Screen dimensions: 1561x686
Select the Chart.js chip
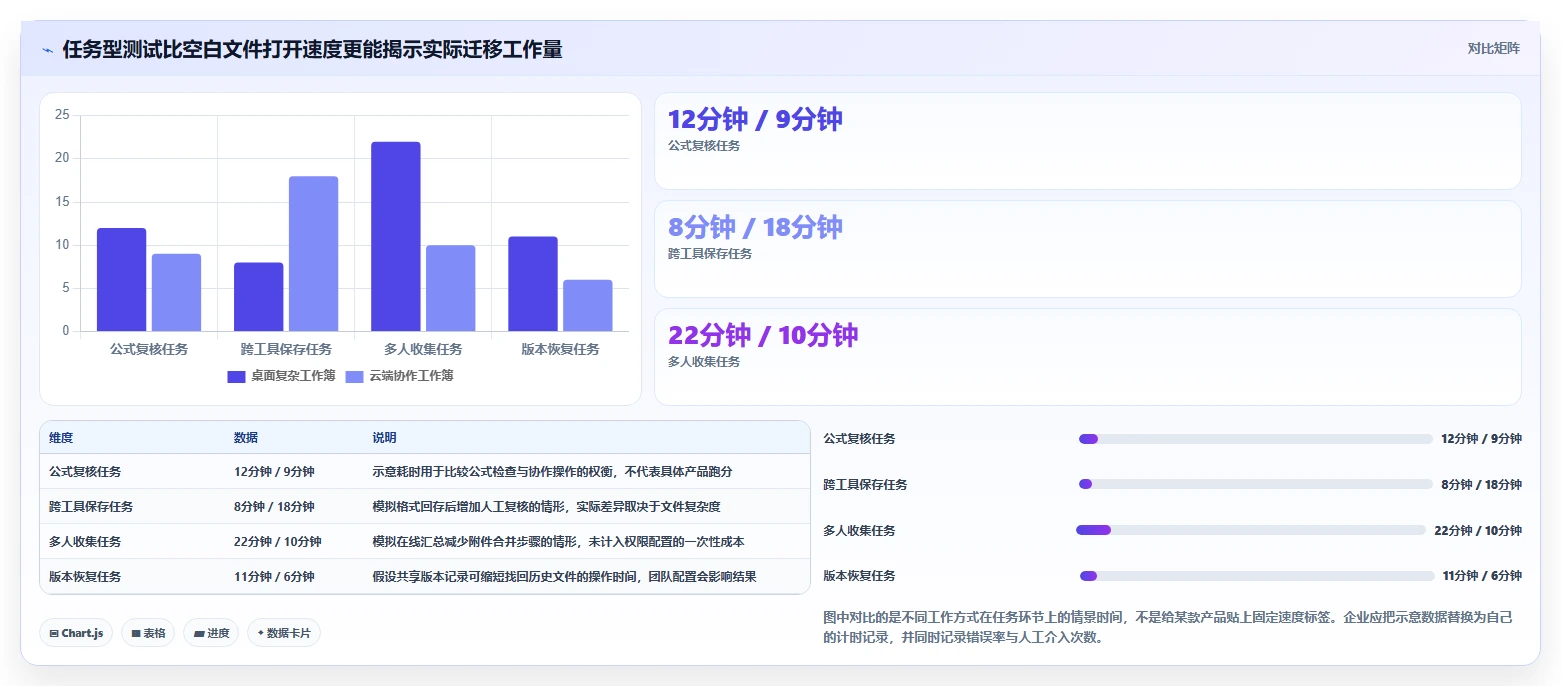[x=76, y=633]
